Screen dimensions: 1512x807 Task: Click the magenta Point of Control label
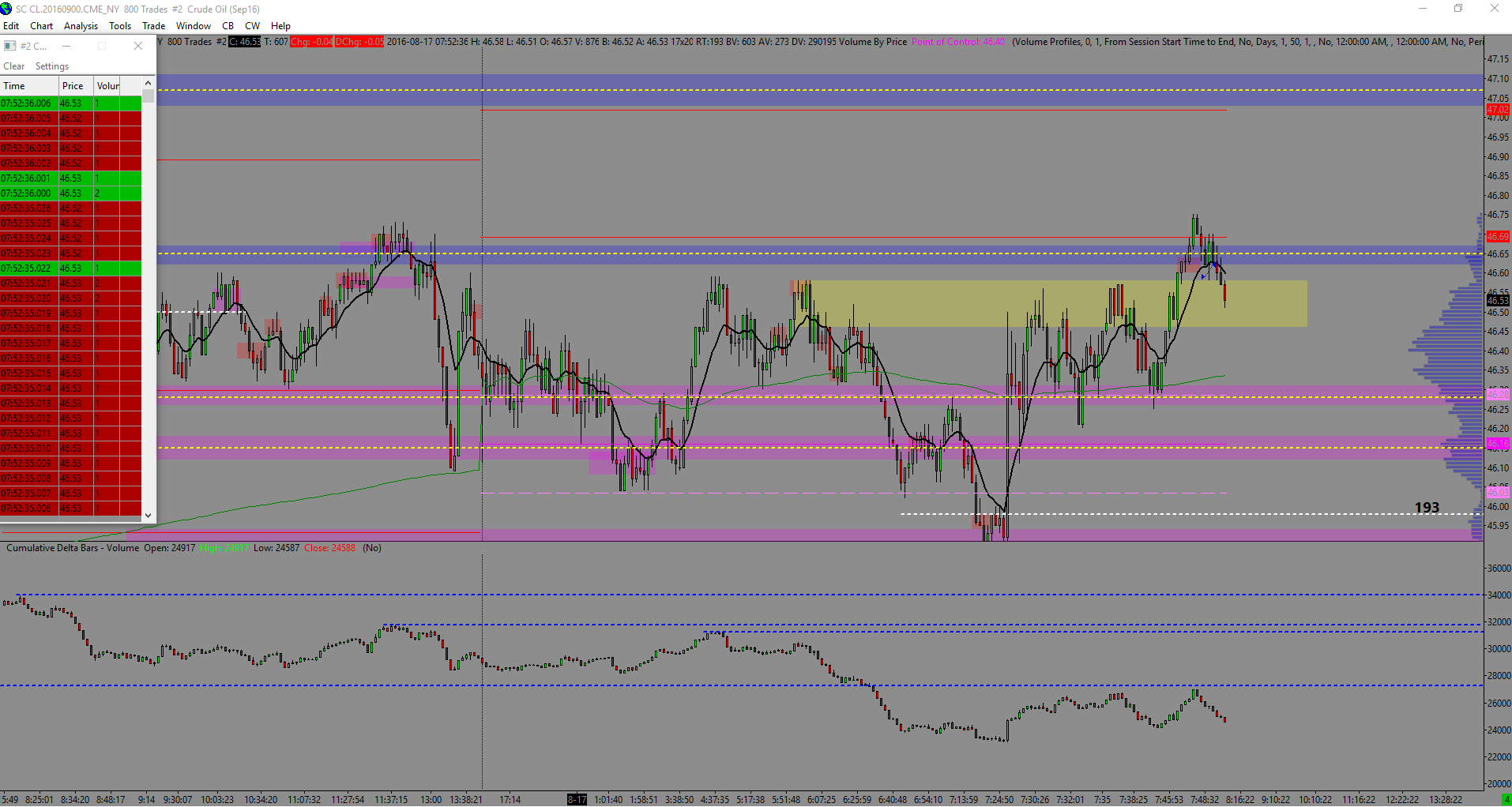pos(958,42)
